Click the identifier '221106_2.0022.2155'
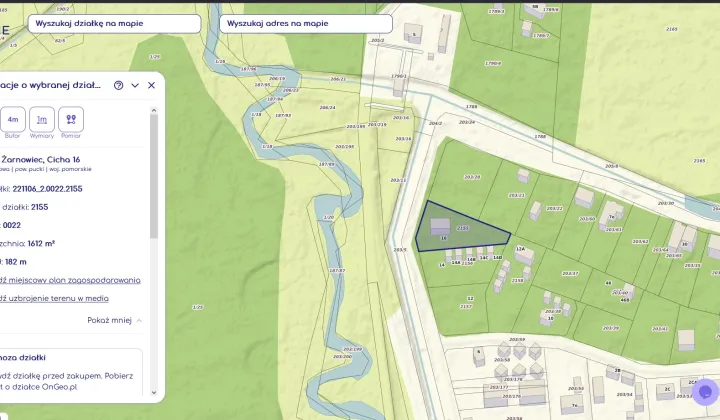Screen dimensions: 720x420 pyautogui.click(x=47, y=189)
